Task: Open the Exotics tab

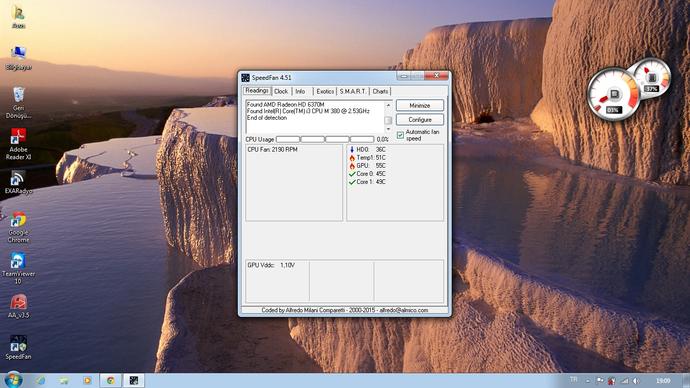Action: (325, 92)
